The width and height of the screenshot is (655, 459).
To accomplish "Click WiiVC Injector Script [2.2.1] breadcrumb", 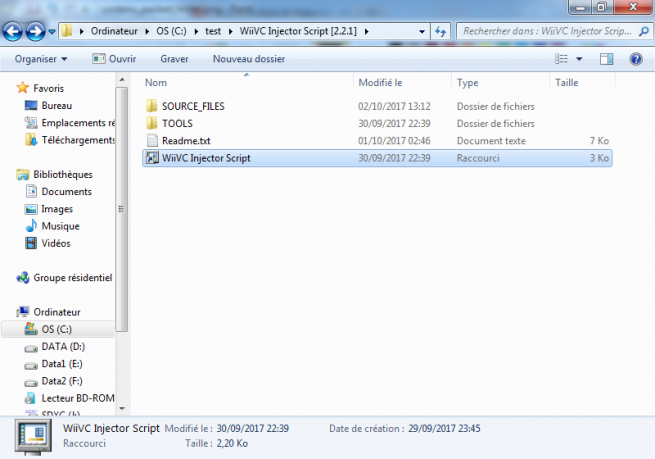I will (x=298, y=31).
